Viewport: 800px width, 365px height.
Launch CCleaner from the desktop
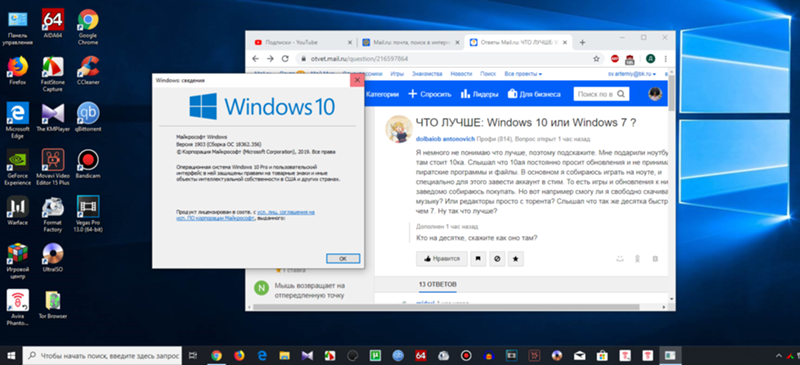pos(88,70)
